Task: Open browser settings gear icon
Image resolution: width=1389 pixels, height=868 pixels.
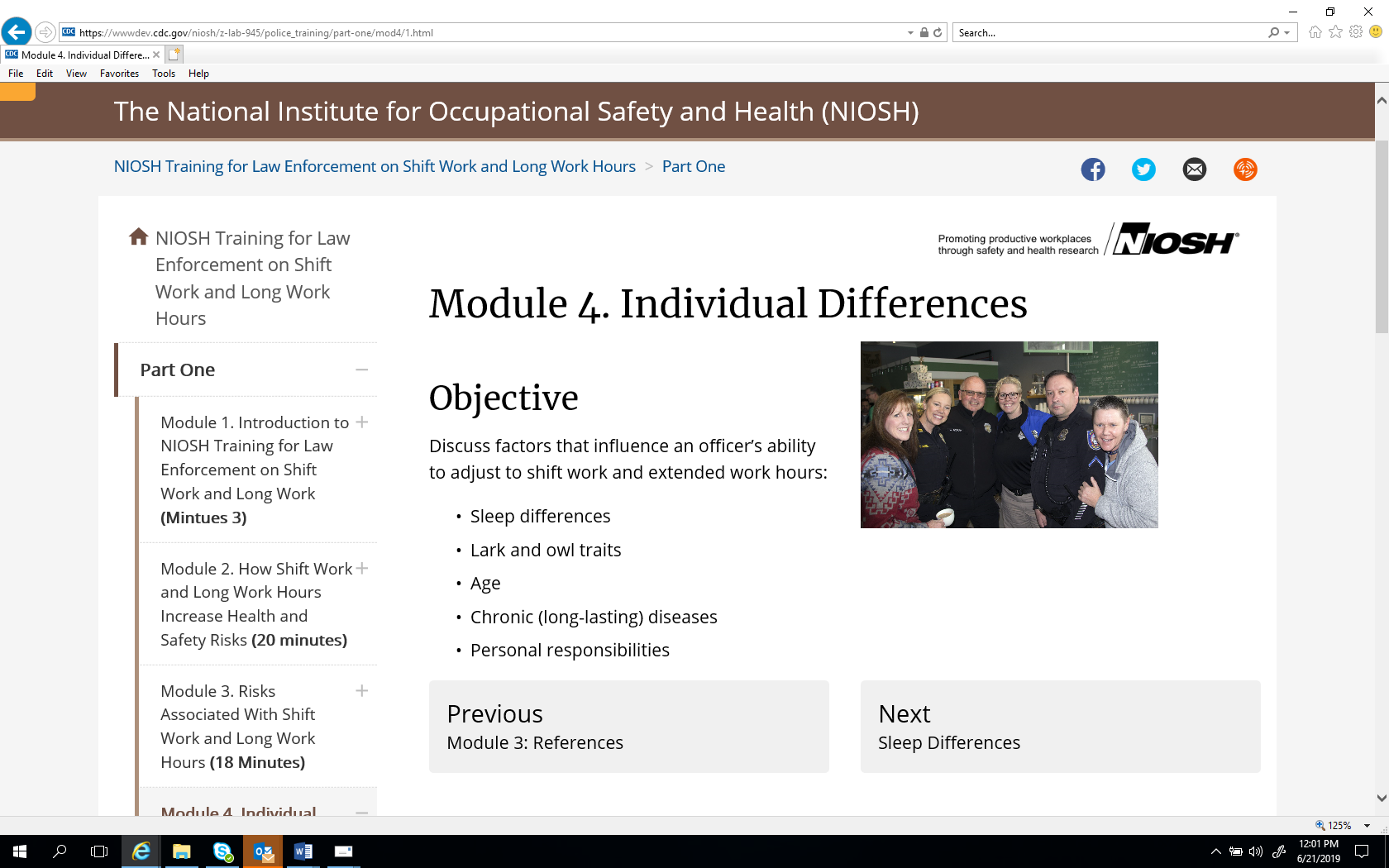Action: pyautogui.click(x=1356, y=32)
